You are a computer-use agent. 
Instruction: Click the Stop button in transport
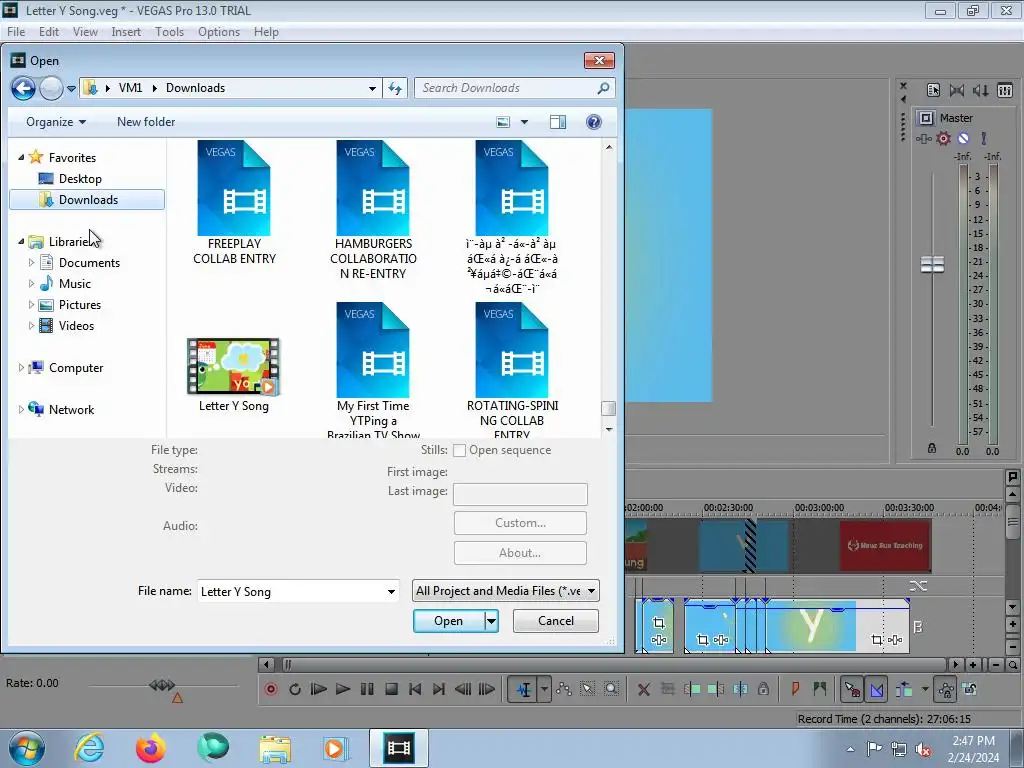(x=391, y=689)
